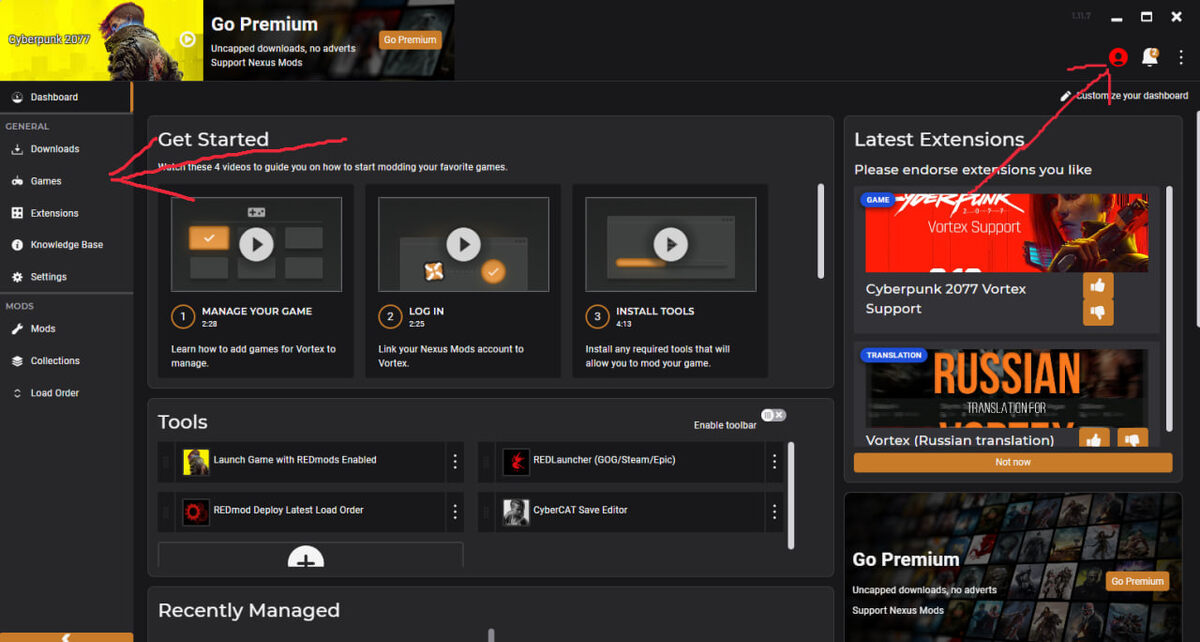Thumbs down the Russian translation extension

click(x=1133, y=438)
